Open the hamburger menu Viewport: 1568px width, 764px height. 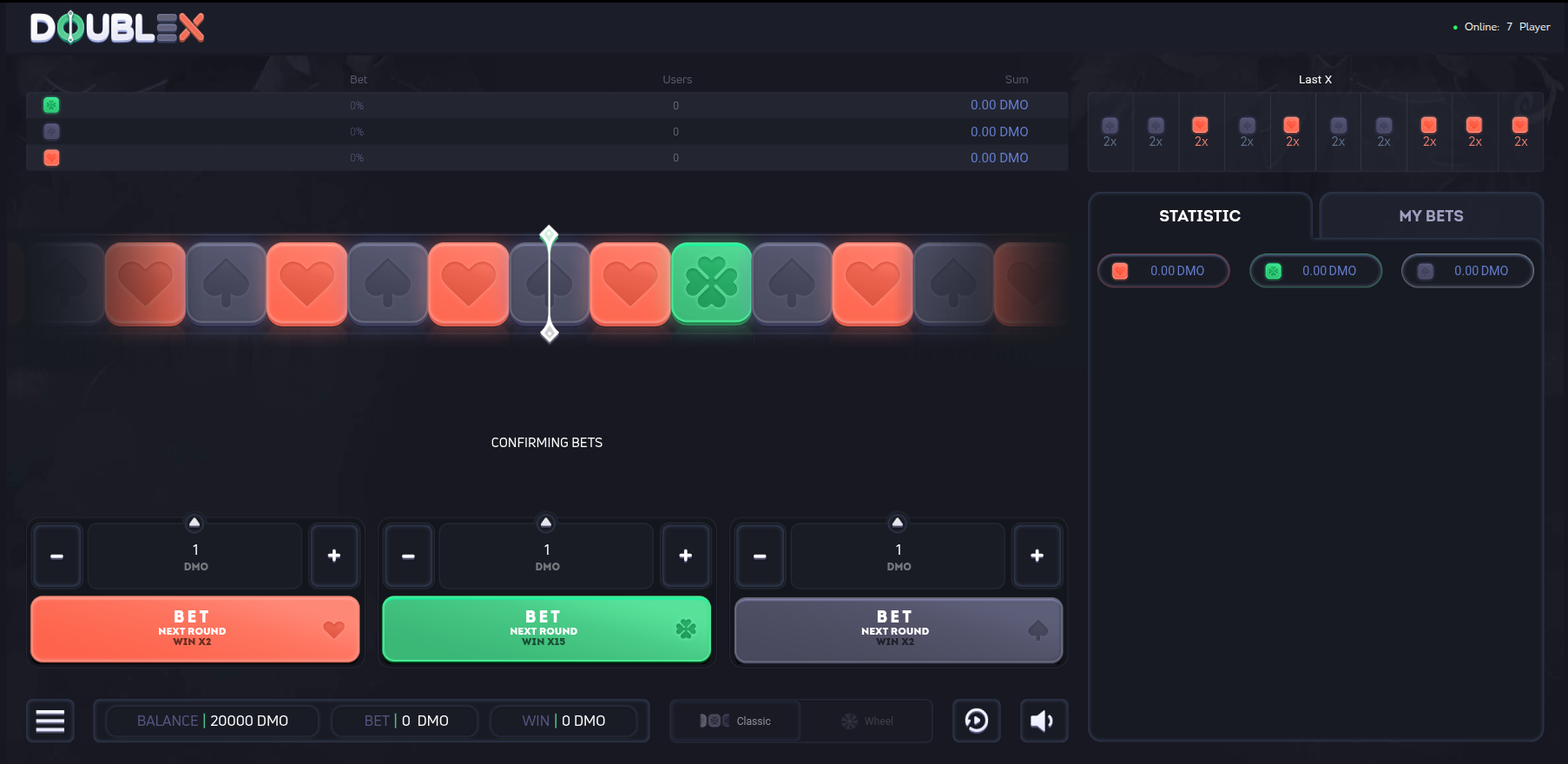point(50,721)
